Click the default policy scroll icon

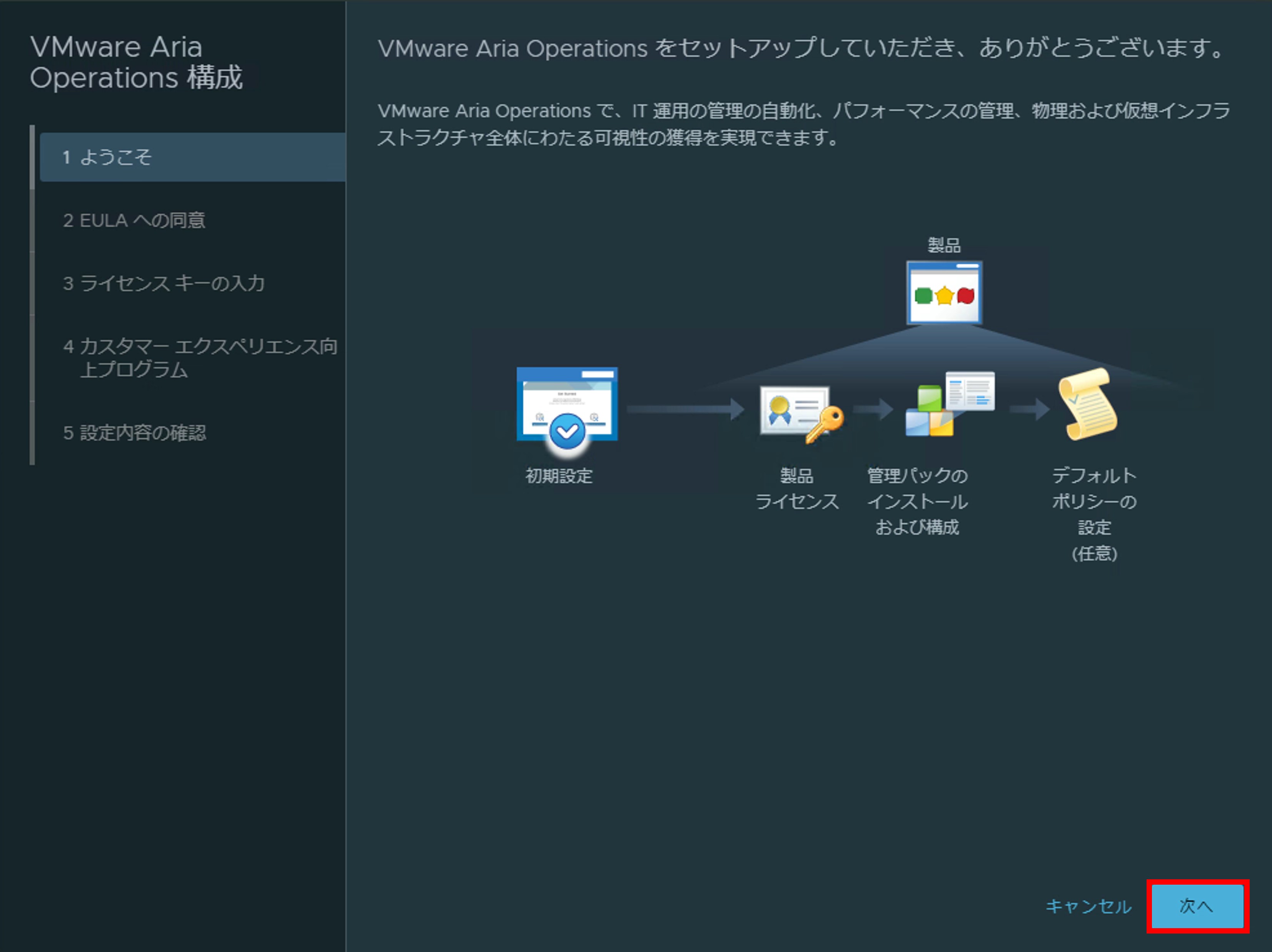pos(1088,403)
